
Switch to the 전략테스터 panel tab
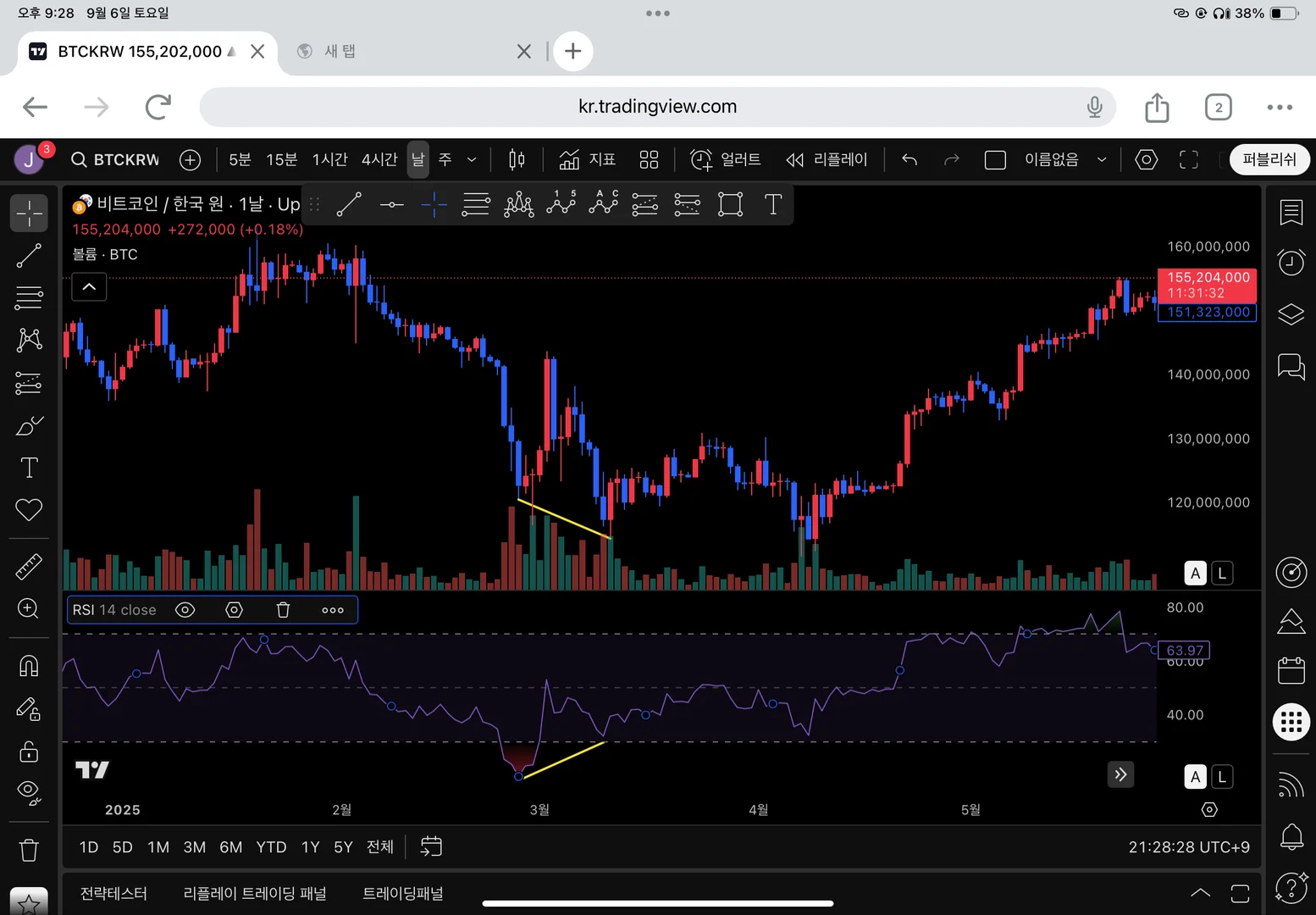(113, 893)
